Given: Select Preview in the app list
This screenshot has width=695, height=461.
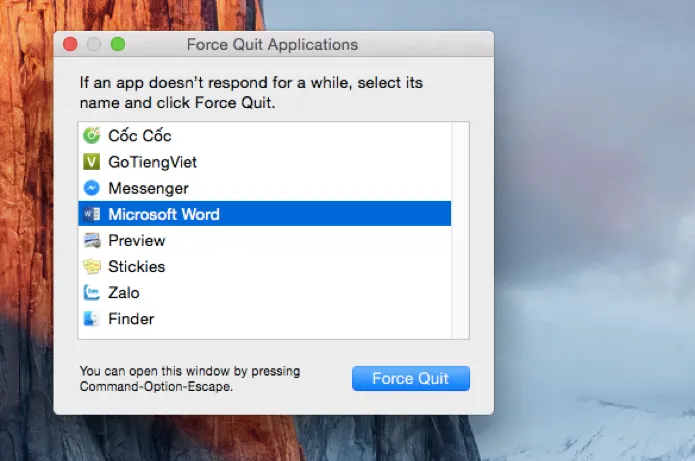Looking at the screenshot, I should [x=265, y=240].
